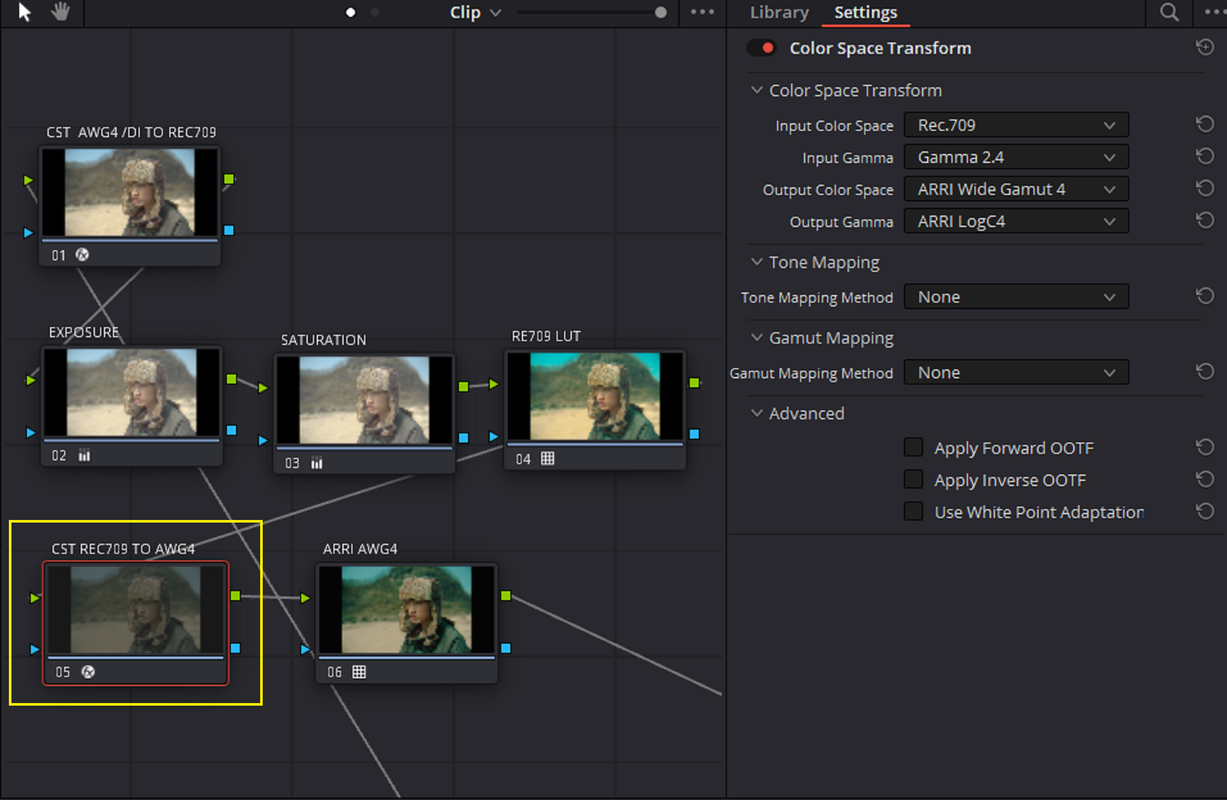The image size is (1227, 800).
Task: Open the Output Gamma dropdown
Action: tap(1016, 221)
